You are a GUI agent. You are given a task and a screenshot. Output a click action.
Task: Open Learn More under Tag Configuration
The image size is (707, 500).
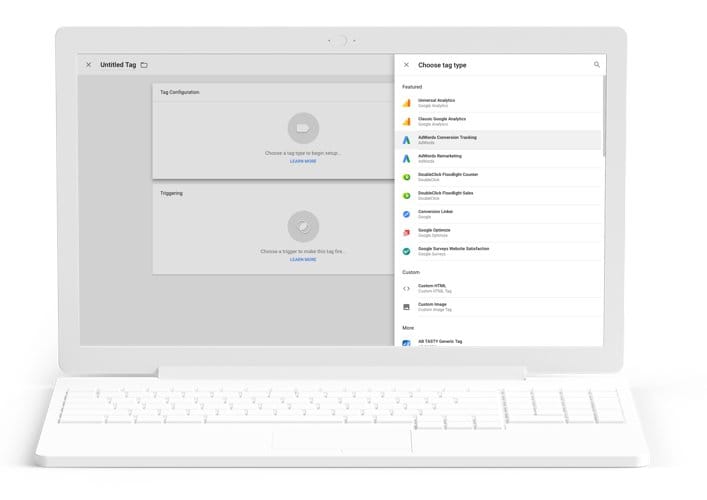pyautogui.click(x=303, y=161)
